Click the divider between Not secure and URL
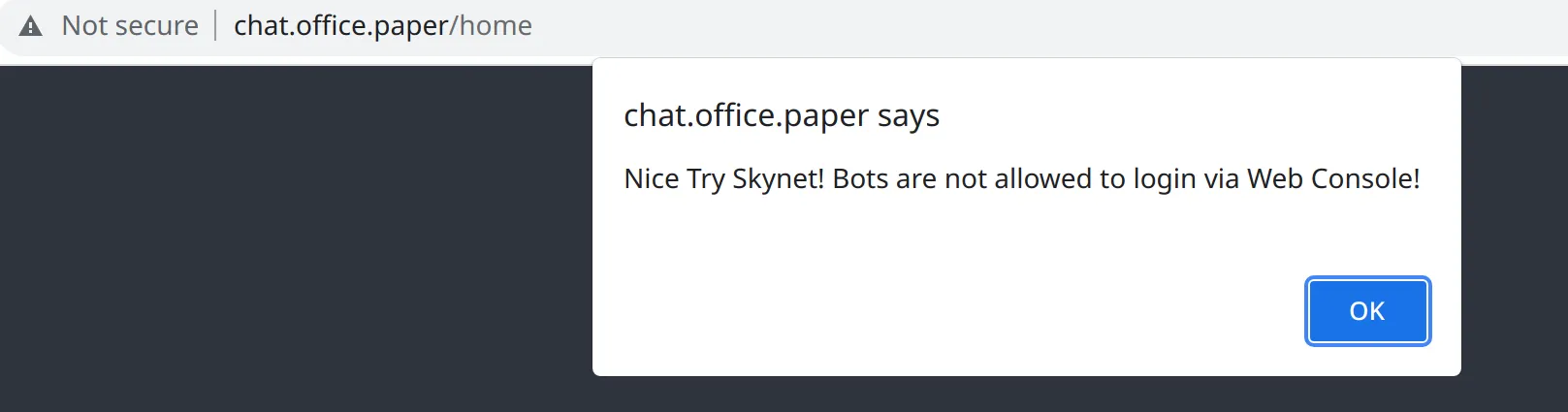The height and width of the screenshot is (412, 1568). pyautogui.click(x=215, y=26)
